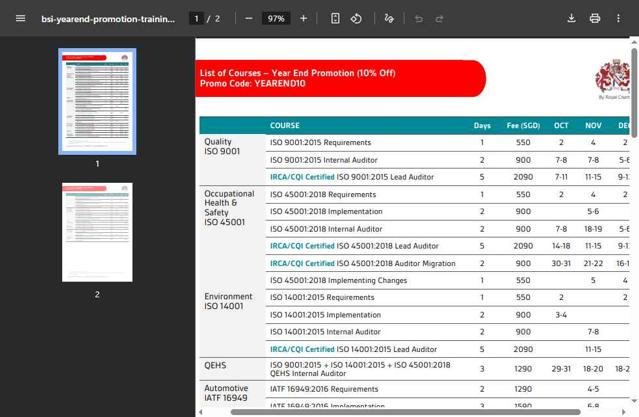Click 'ISO 14001:2015 Requirements' course

[x=322, y=298]
